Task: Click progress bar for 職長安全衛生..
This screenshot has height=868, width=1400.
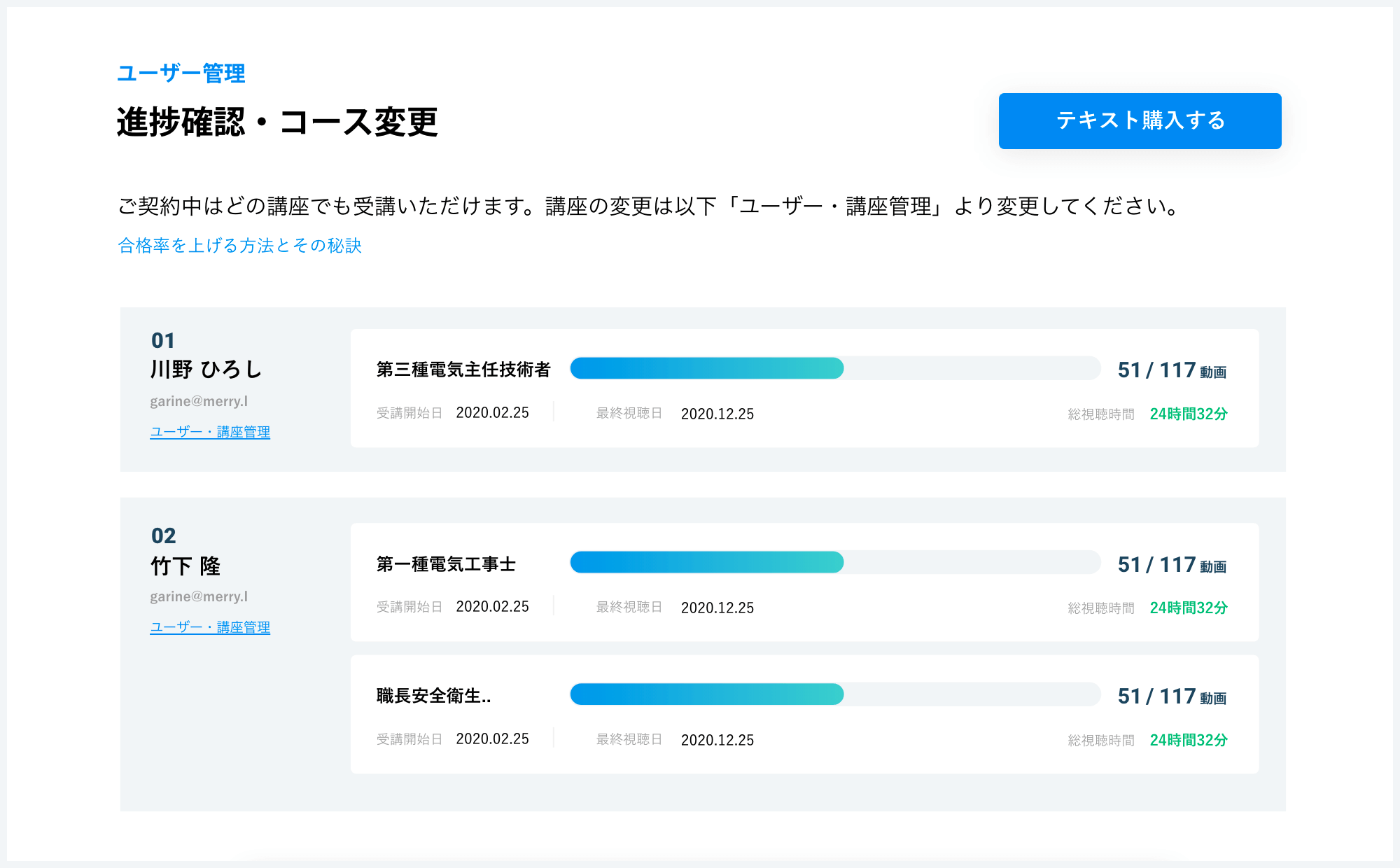Action: 835,694
